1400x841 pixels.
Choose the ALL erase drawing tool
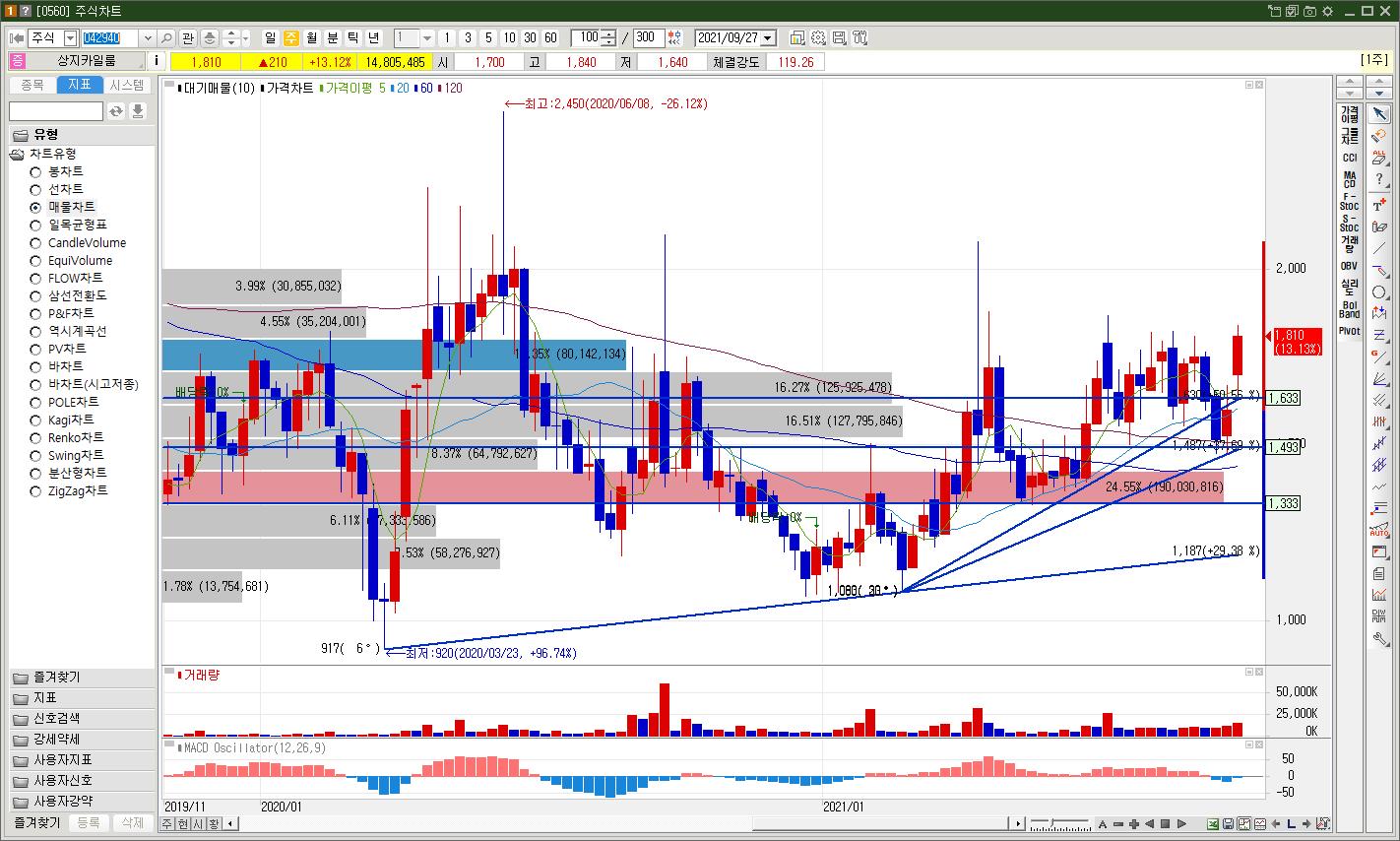pos(1379,158)
